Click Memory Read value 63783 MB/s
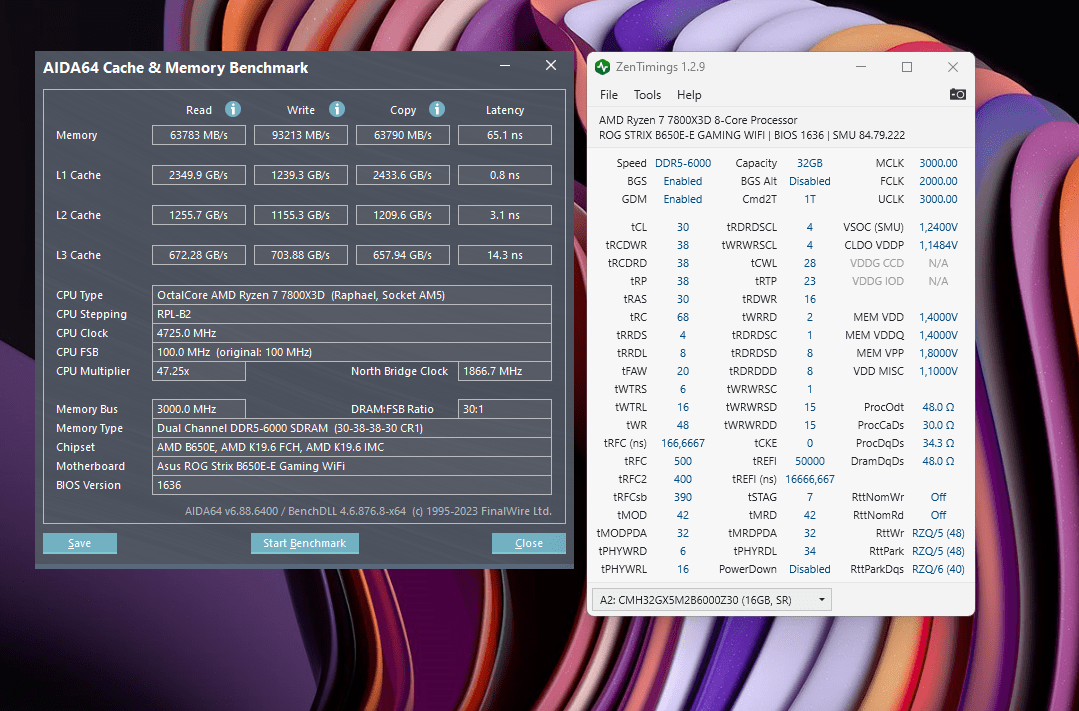Screen dimensions: 1079x711 [199, 135]
